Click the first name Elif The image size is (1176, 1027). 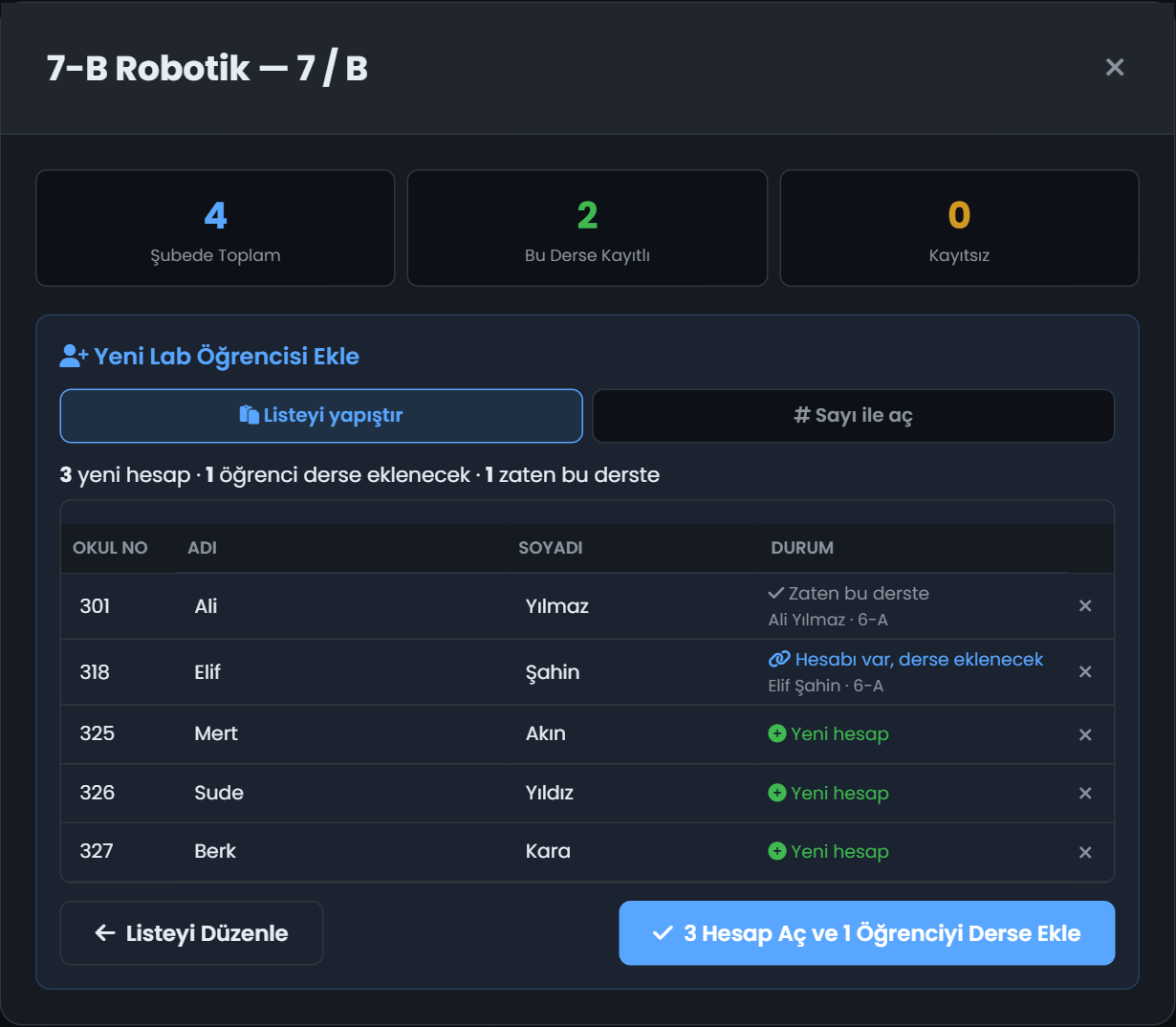click(207, 672)
